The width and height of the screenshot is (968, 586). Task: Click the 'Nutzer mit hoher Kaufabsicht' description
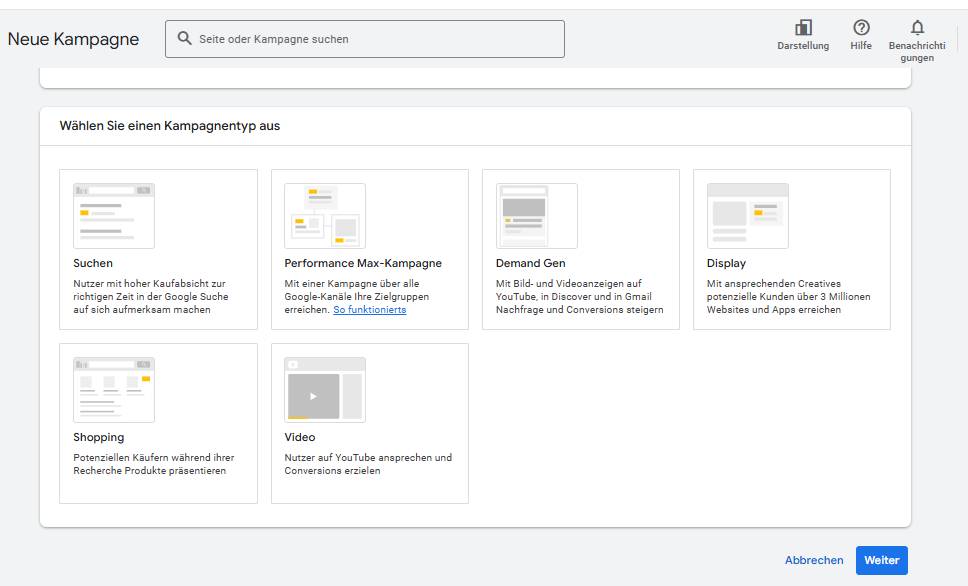click(151, 296)
